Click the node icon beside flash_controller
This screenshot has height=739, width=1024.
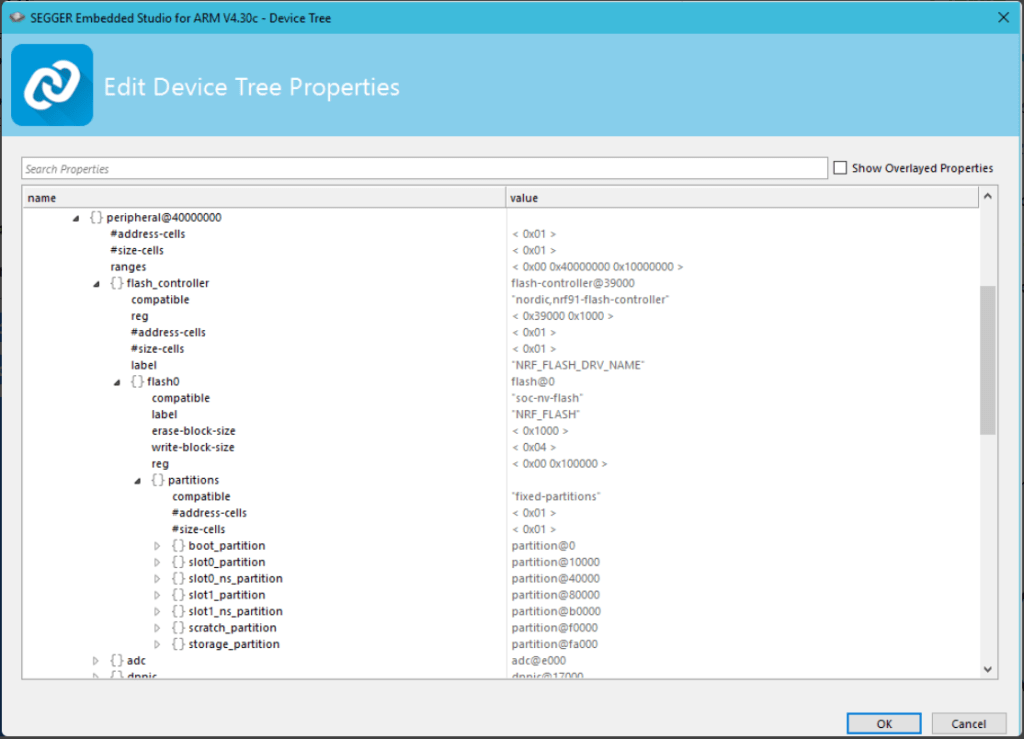117,283
